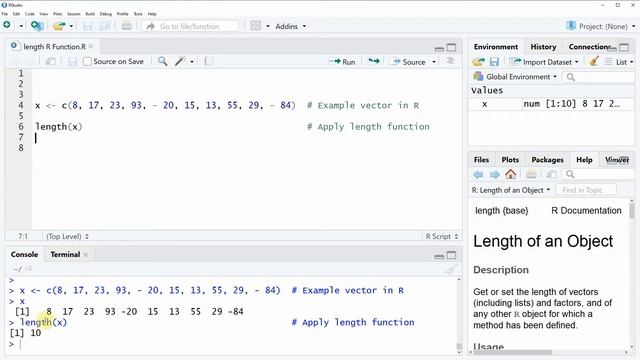The height and width of the screenshot is (360, 640).
Task: Open the workspace panes dropdown arrow
Action: (268, 26)
